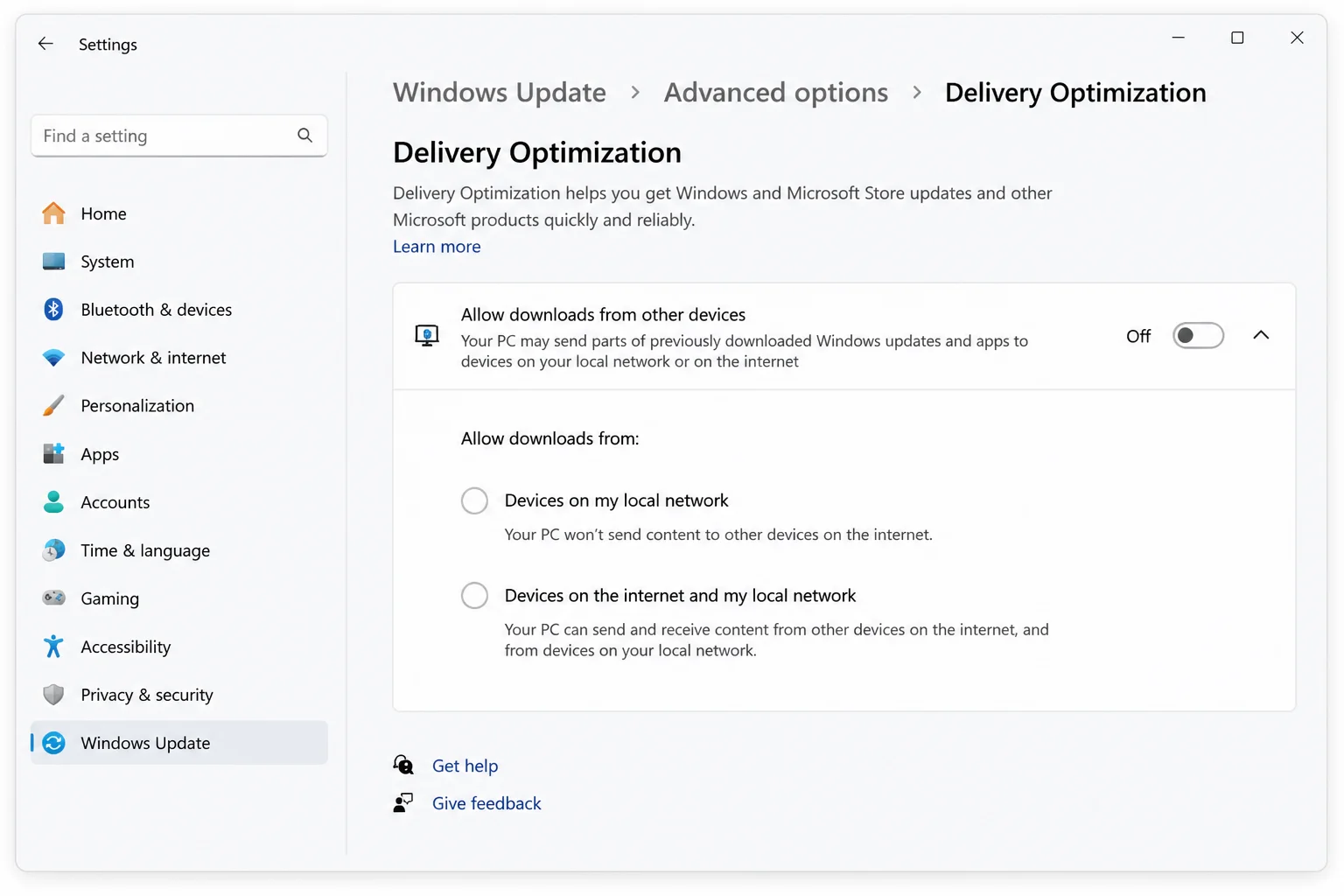Open the Gaming label in sidebar
The height and width of the screenshot is (896, 1344).
coord(109,598)
